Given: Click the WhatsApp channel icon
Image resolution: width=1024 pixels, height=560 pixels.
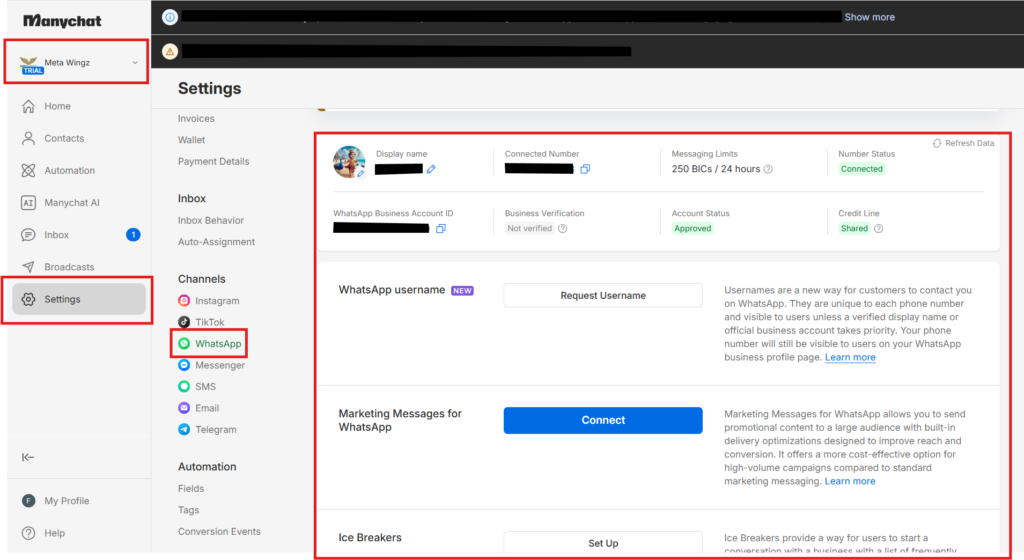Looking at the screenshot, I should (x=184, y=343).
